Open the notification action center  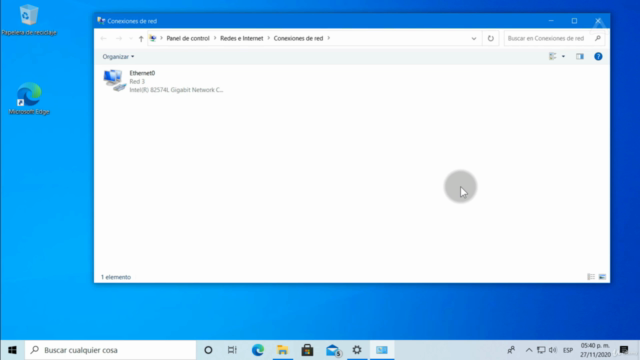click(x=624, y=350)
